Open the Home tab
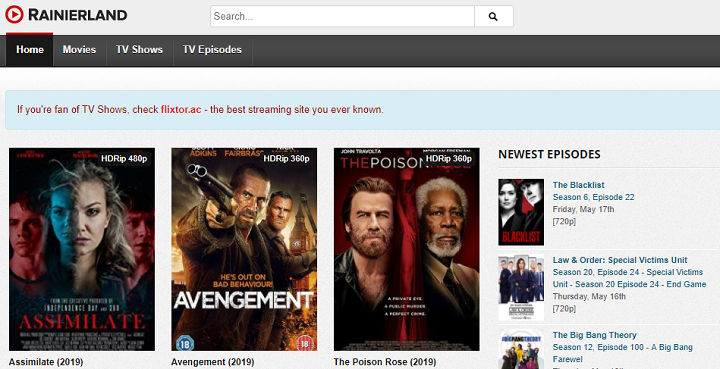The height and width of the screenshot is (369, 720). [x=30, y=50]
